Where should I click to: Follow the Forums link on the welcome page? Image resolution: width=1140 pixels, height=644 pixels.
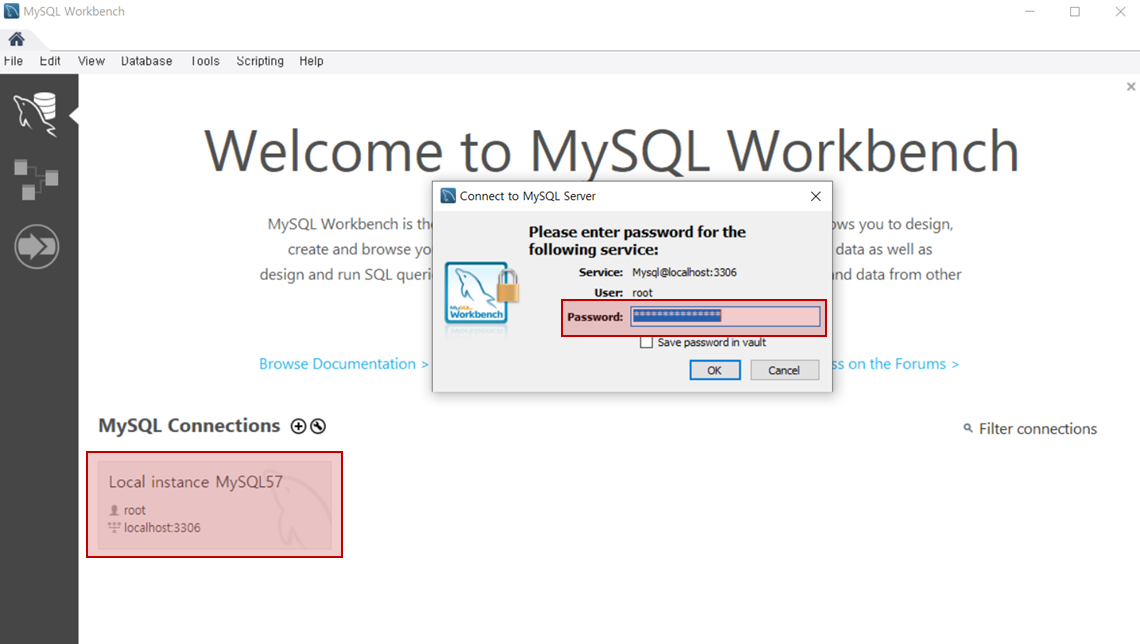tap(896, 363)
